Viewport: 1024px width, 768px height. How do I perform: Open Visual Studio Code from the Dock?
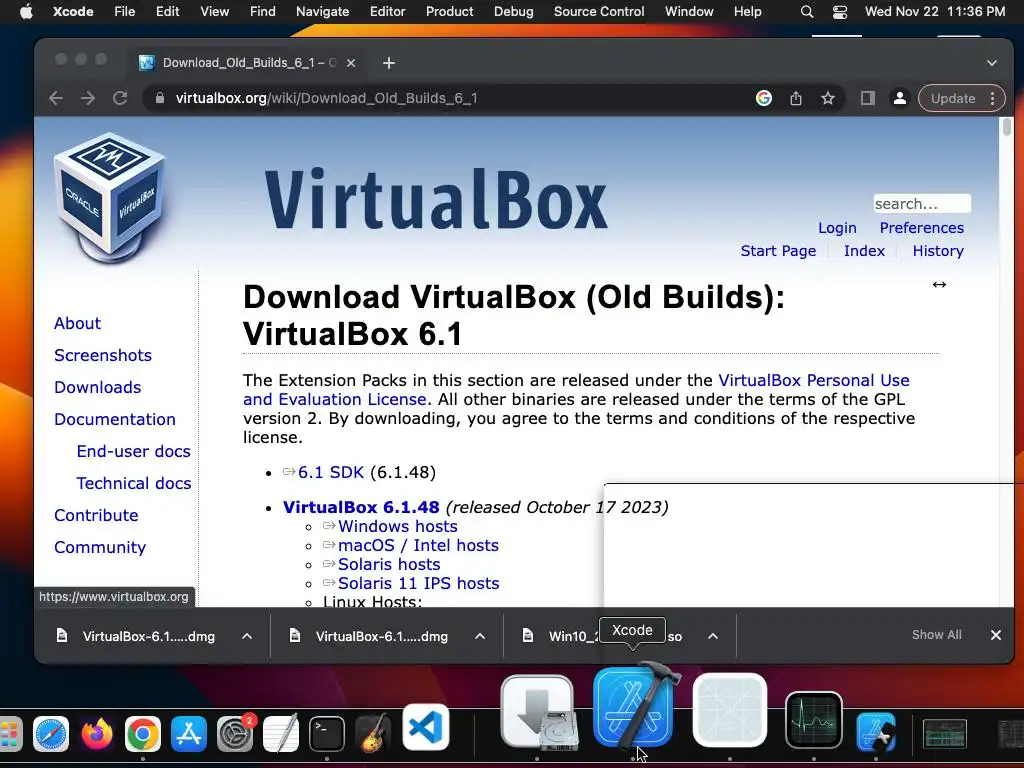click(425, 727)
